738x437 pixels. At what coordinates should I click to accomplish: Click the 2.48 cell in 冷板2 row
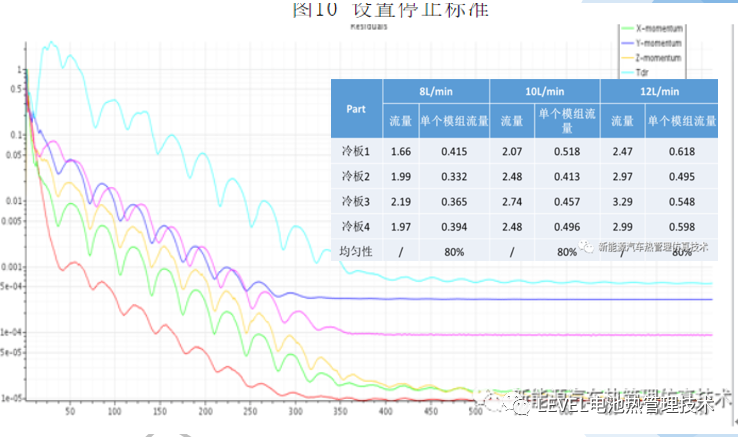click(512, 177)
